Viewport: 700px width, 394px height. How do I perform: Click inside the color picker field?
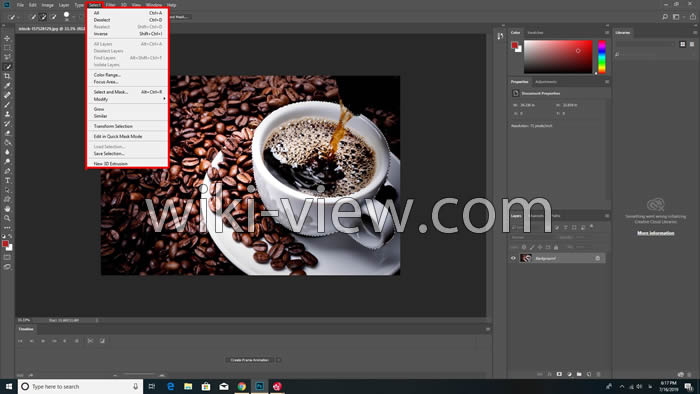pyautogui.click(x=558, y=57)
